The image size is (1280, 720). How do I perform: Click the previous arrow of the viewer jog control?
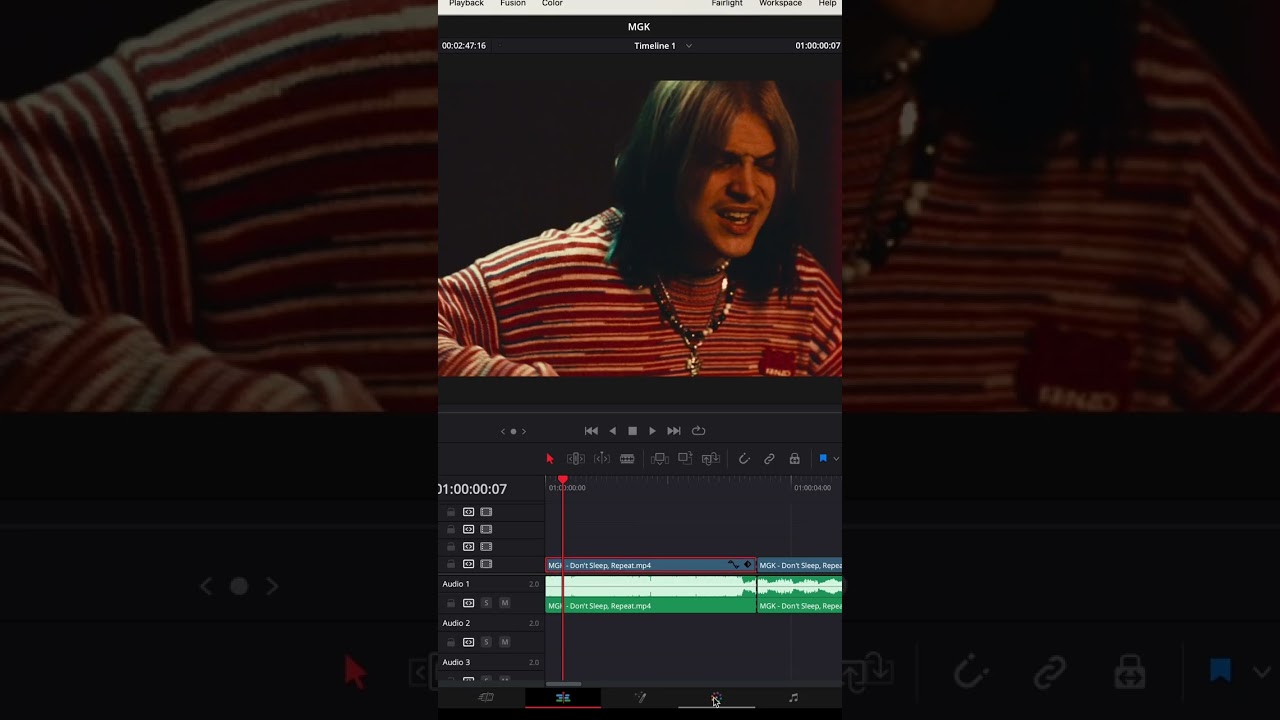tap(503, 431)
